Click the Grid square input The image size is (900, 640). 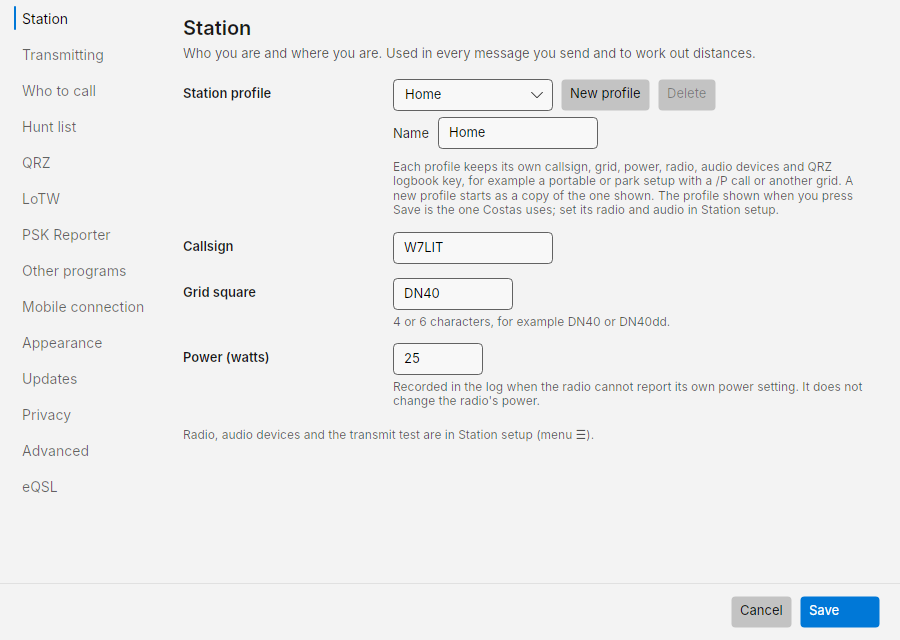[452, 294]
